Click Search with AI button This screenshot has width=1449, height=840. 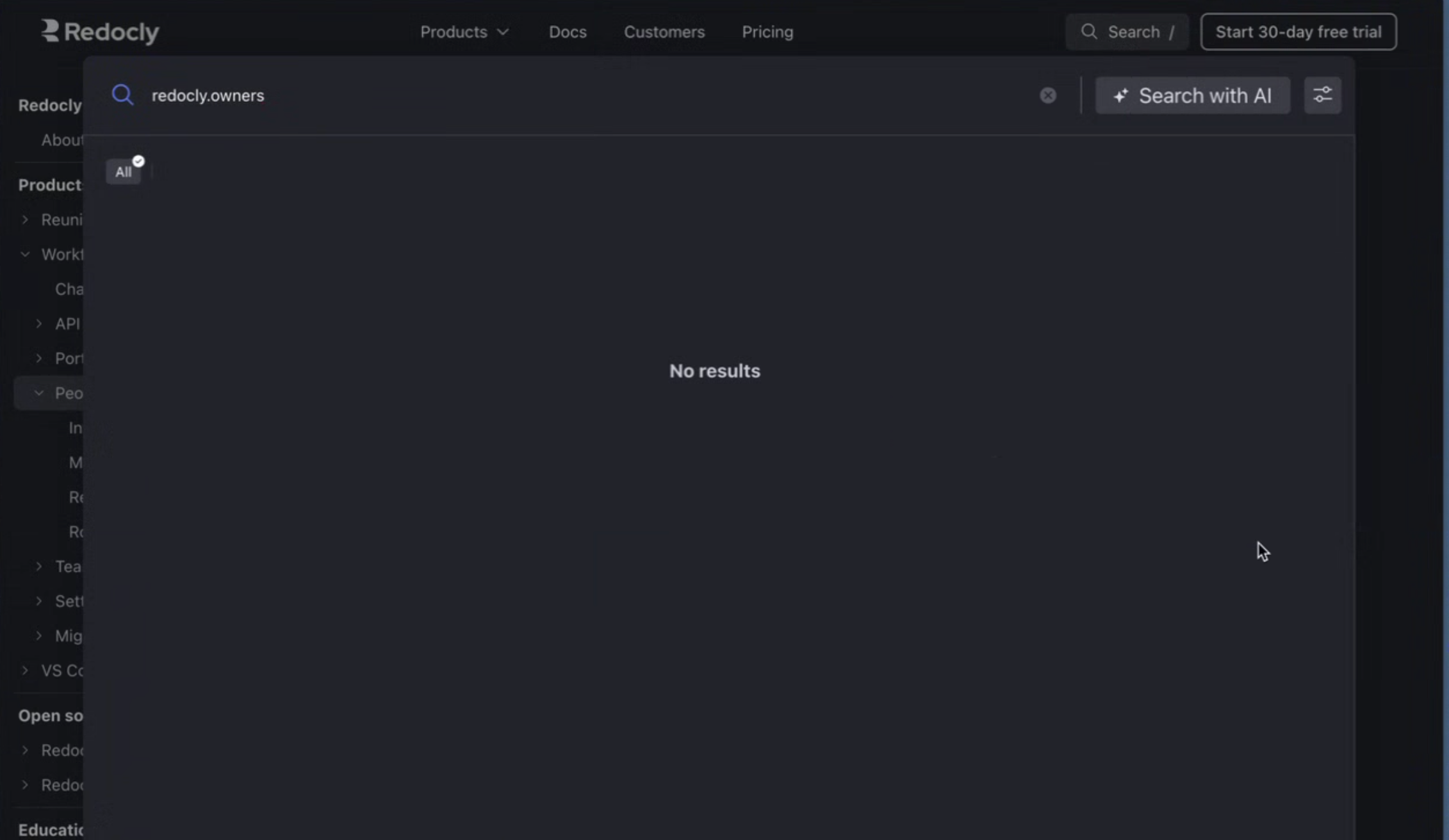tap(1193, 95)
